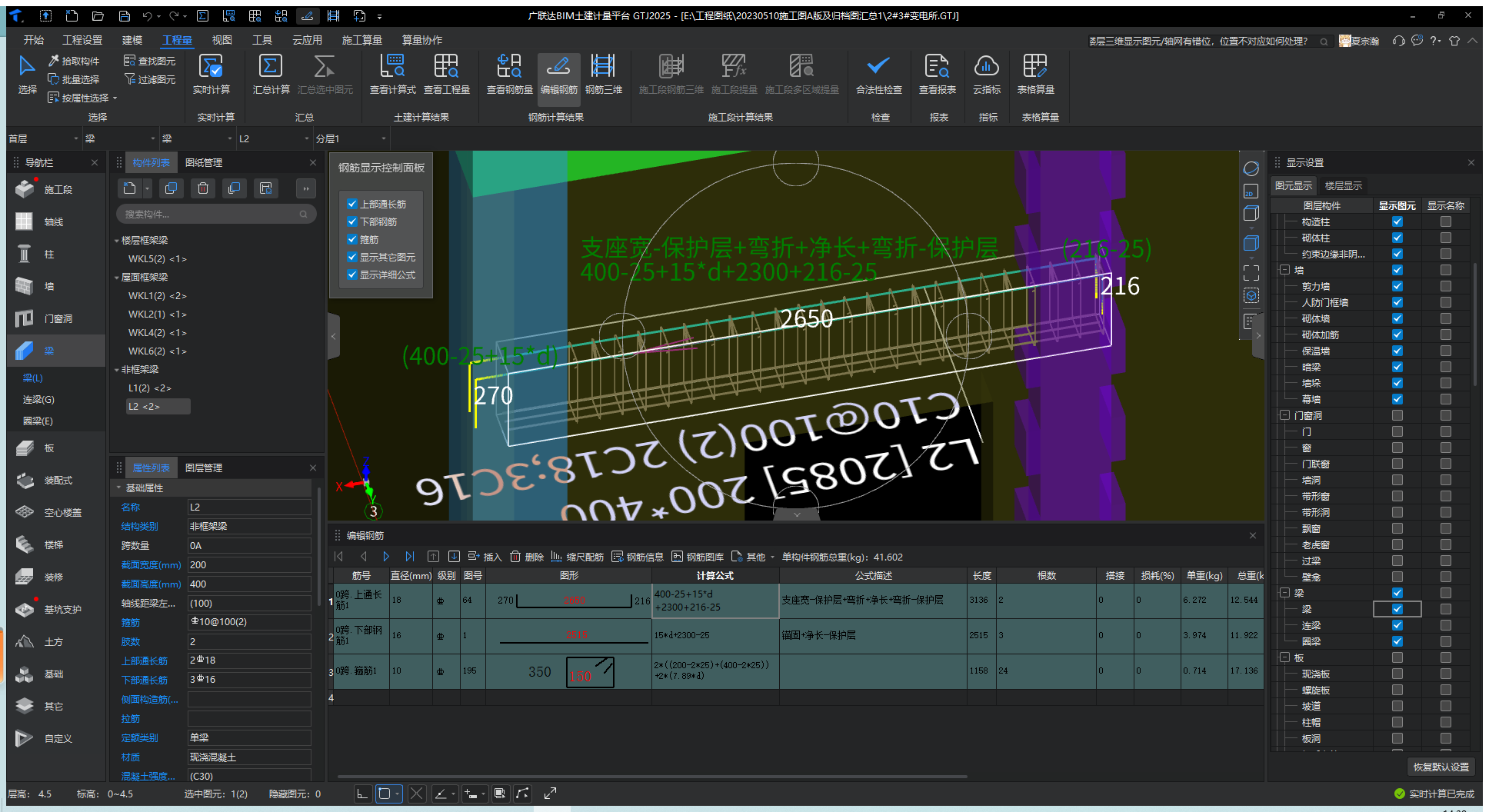Open the 首层 floor dropdown
The width and height of the screenshot is (1489, 812).
click(44, 138)
